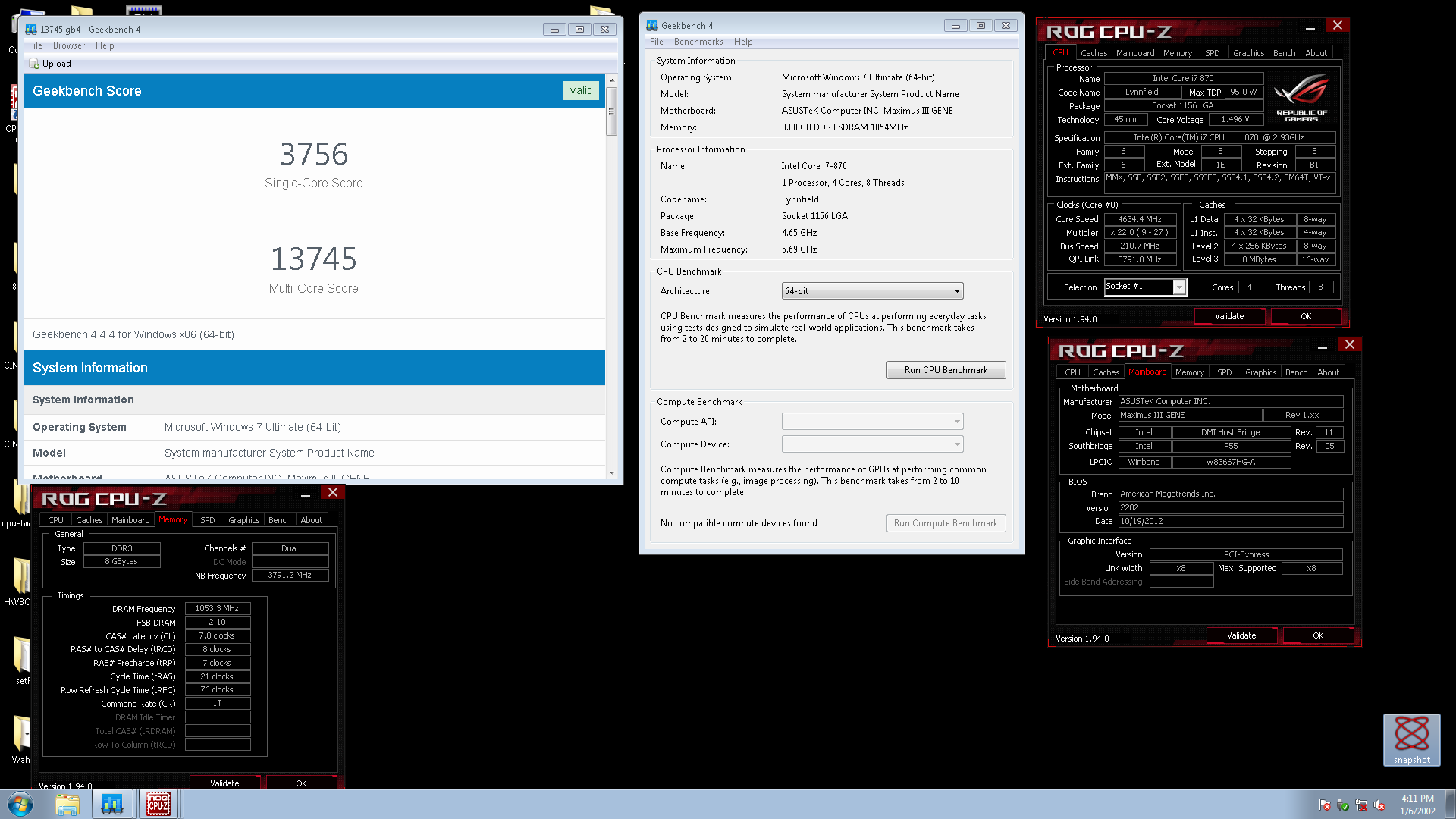The height and width of the screenshot is (819, 1456).
Task: Open the Compute API dropdown
Action: point(872,422)
